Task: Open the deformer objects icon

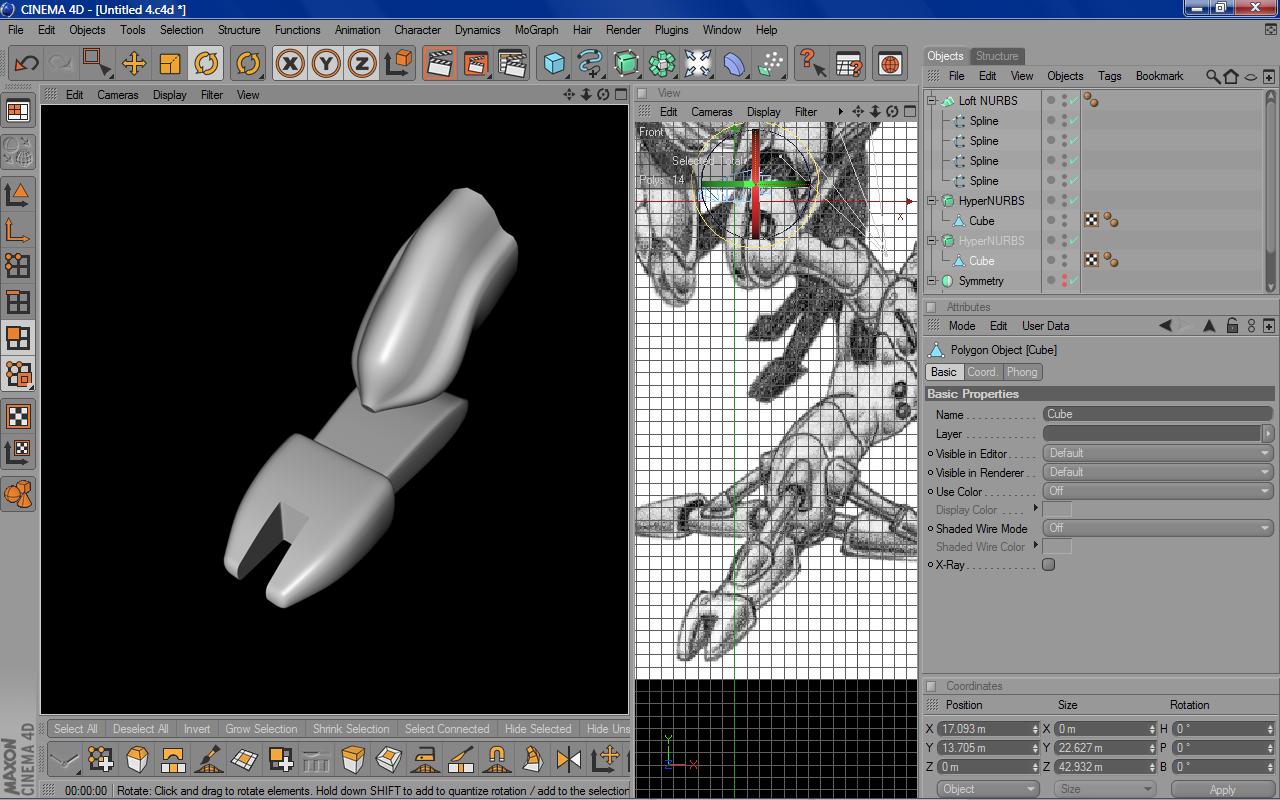Action: coord(734,64)
